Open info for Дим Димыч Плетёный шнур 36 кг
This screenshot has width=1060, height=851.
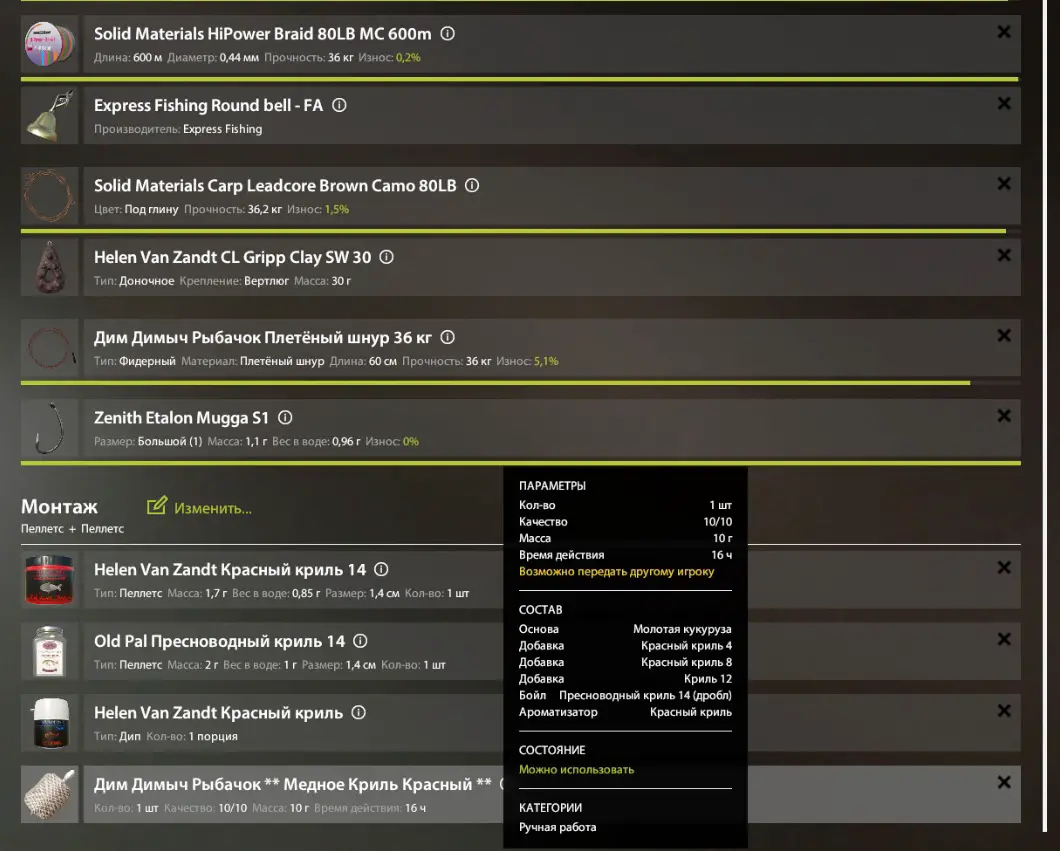[x=448, y=337]
